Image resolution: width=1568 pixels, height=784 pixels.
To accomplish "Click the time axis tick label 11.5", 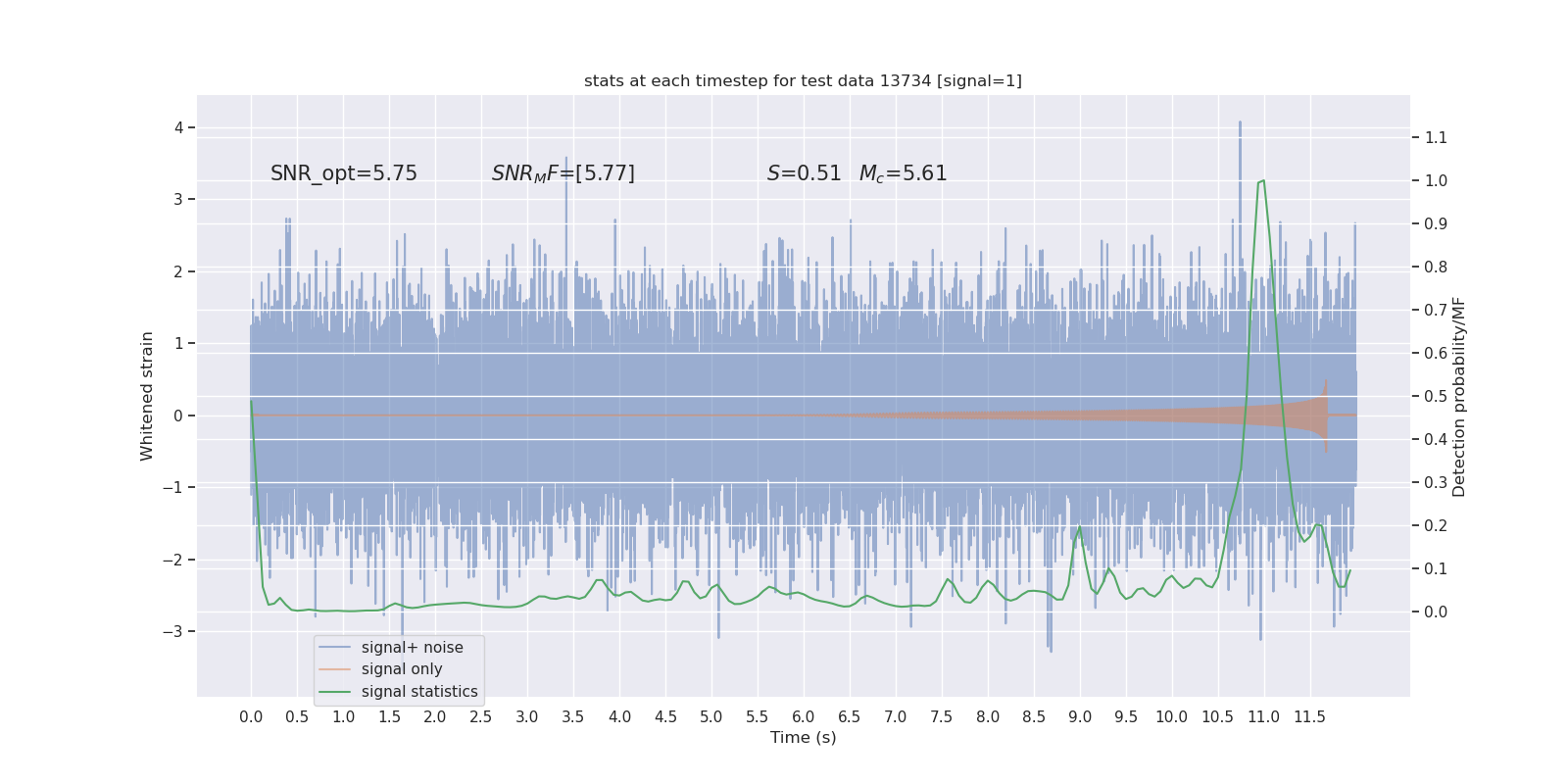I will [x=1310, y=717].
